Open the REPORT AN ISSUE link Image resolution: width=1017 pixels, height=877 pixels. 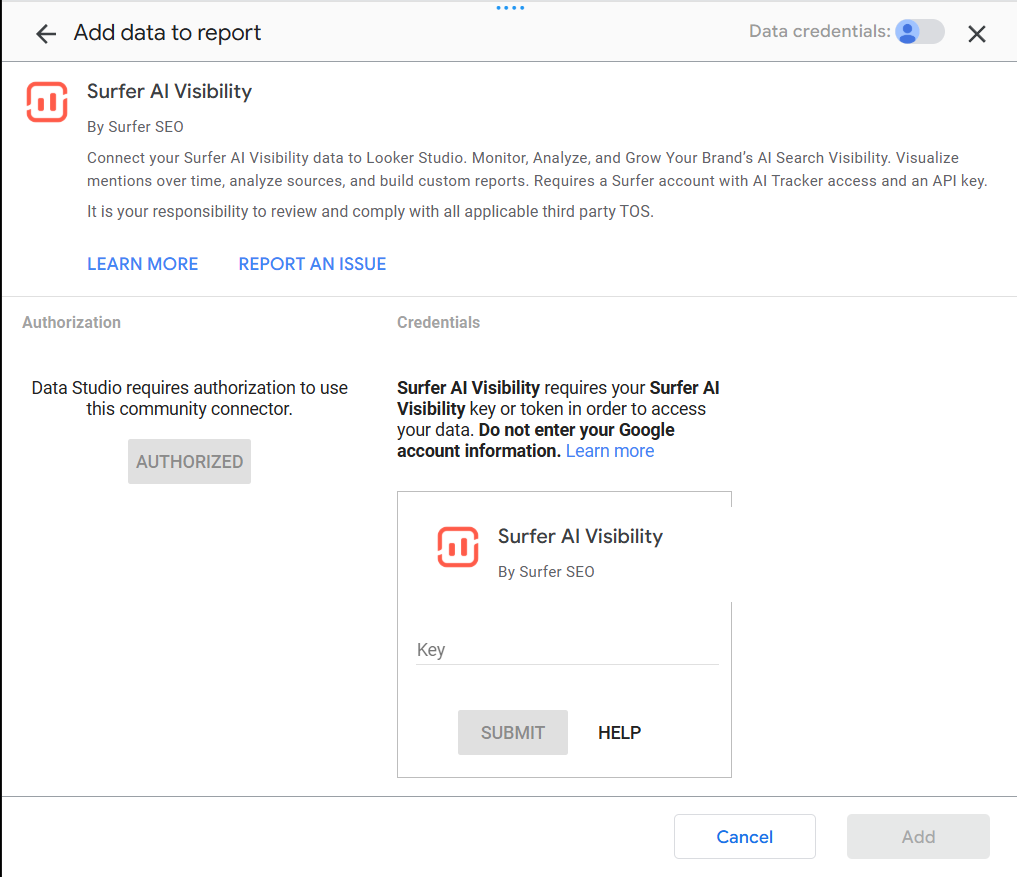[312, 264]
